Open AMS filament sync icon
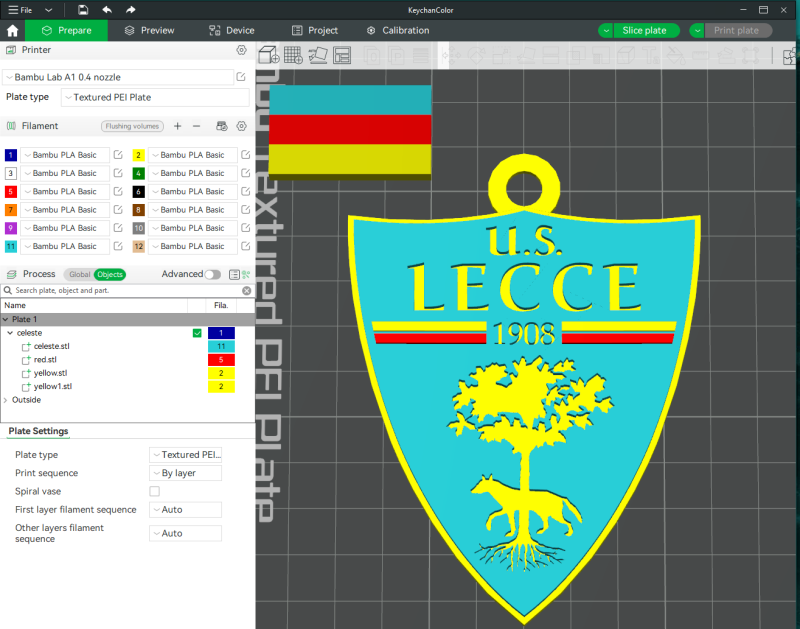 point(221,126)
